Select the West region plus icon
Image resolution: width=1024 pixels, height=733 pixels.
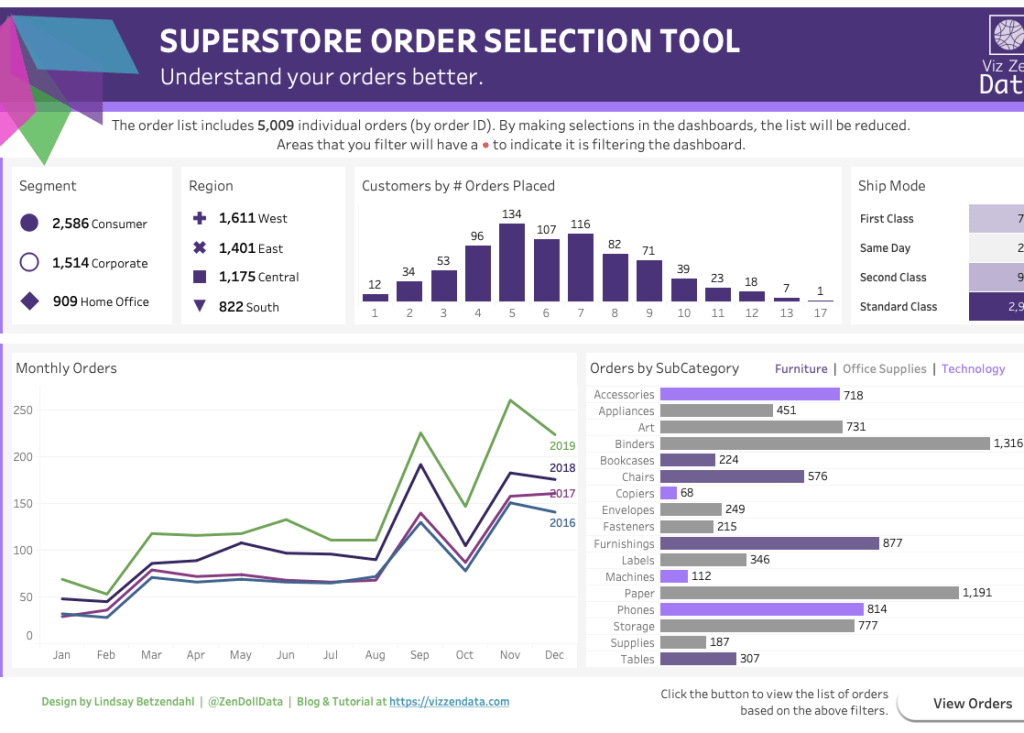tap(200, 218)
